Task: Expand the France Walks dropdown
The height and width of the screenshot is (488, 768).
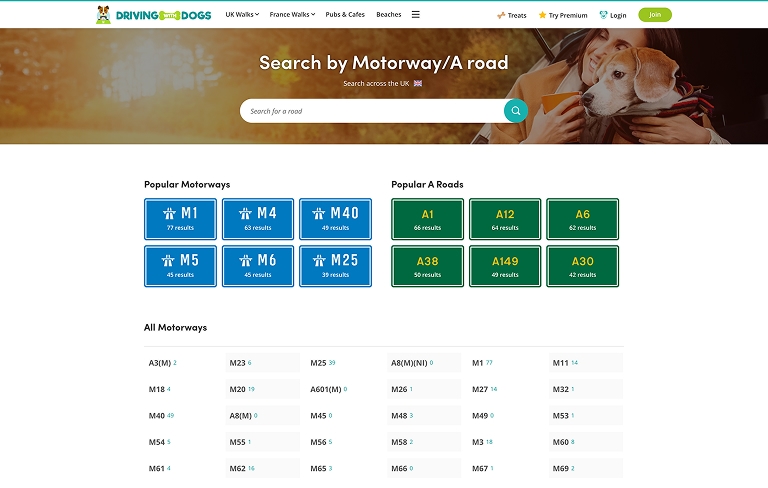Action: pos(292,15)
